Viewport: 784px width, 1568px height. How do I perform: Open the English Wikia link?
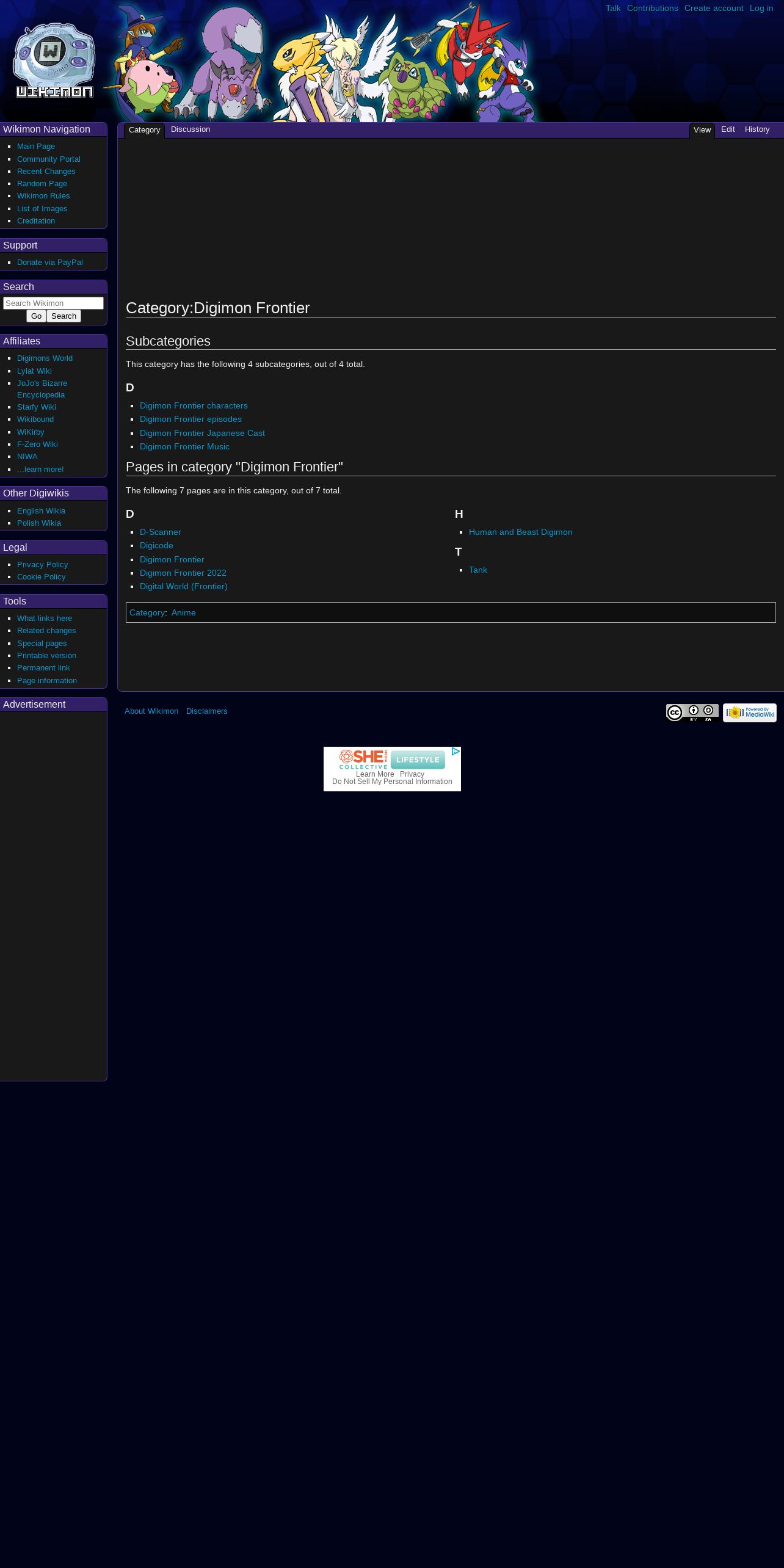(41, 511)
